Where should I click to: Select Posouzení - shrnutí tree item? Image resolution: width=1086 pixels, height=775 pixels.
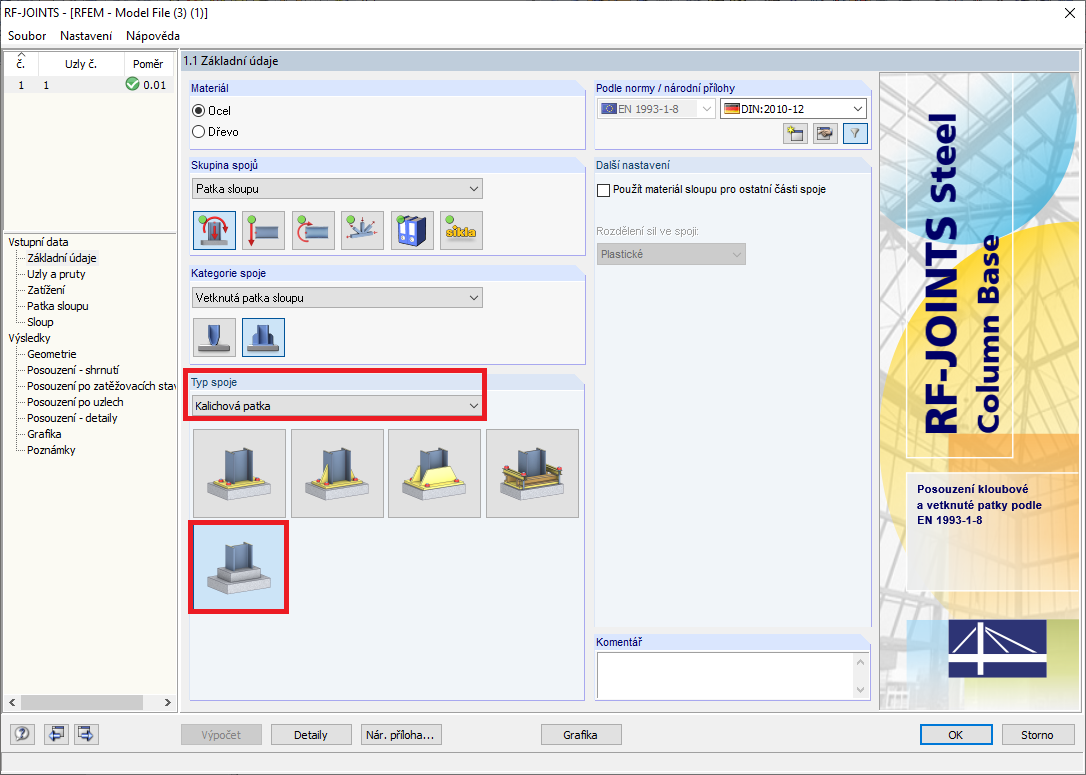click(x=73, y=370)
